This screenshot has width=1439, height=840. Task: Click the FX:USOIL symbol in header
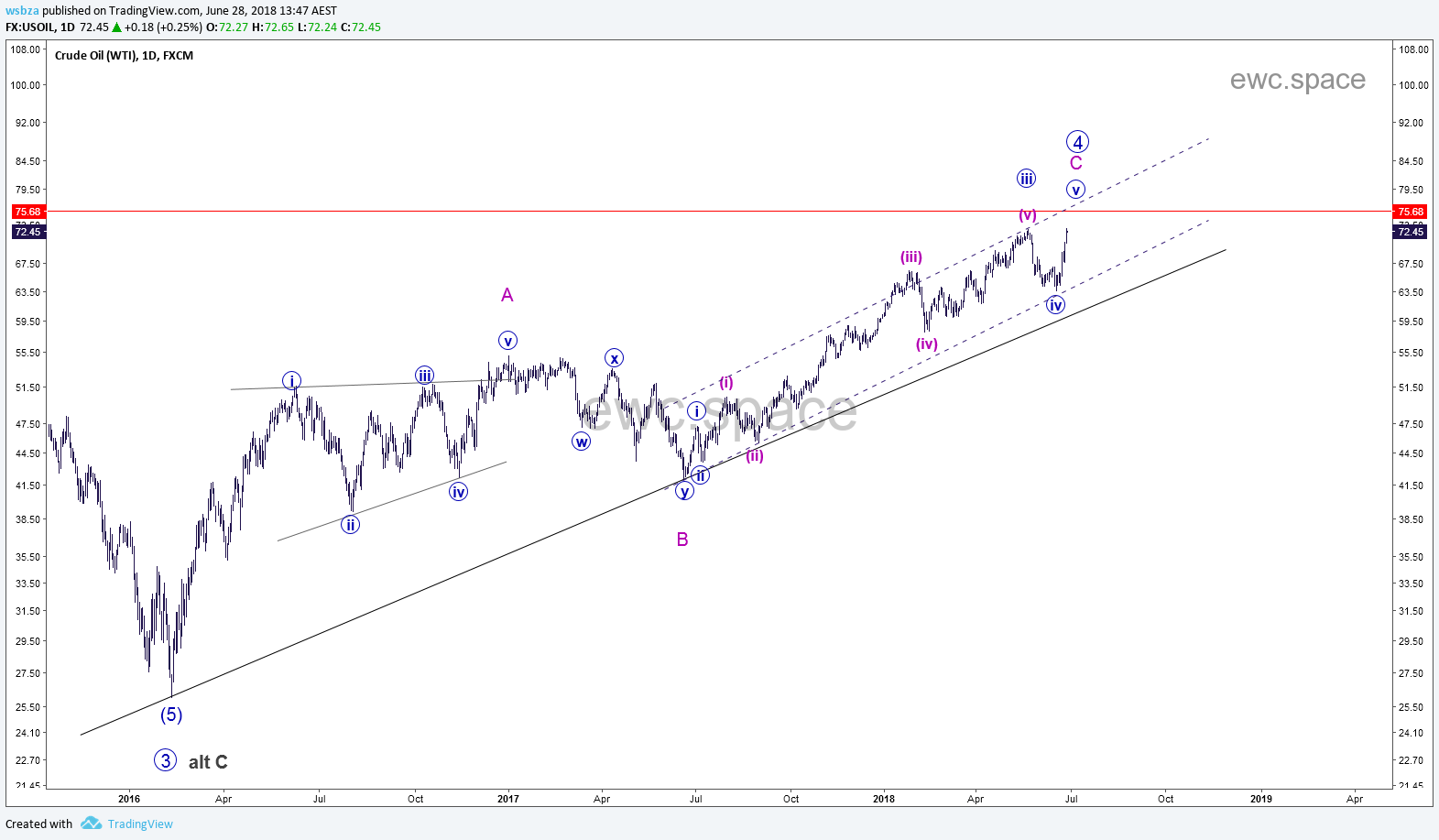[x=30, y=27]
